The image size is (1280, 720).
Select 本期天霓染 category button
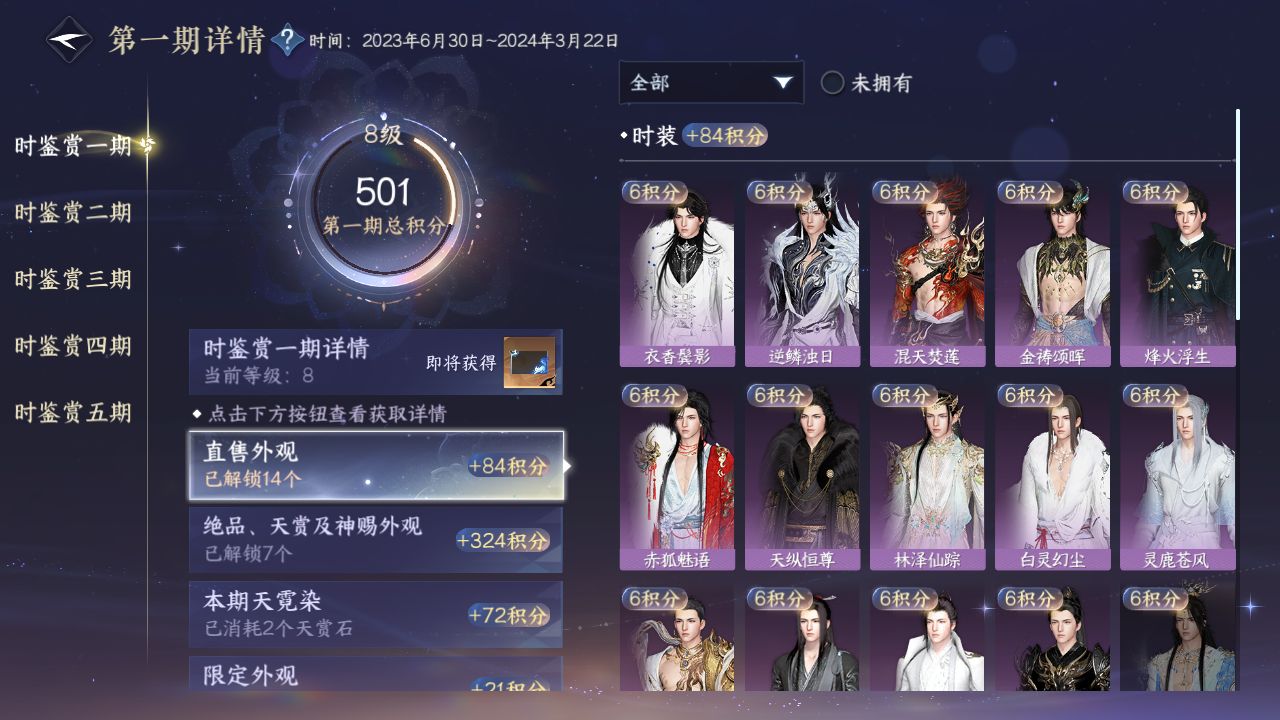pos(376,614)
